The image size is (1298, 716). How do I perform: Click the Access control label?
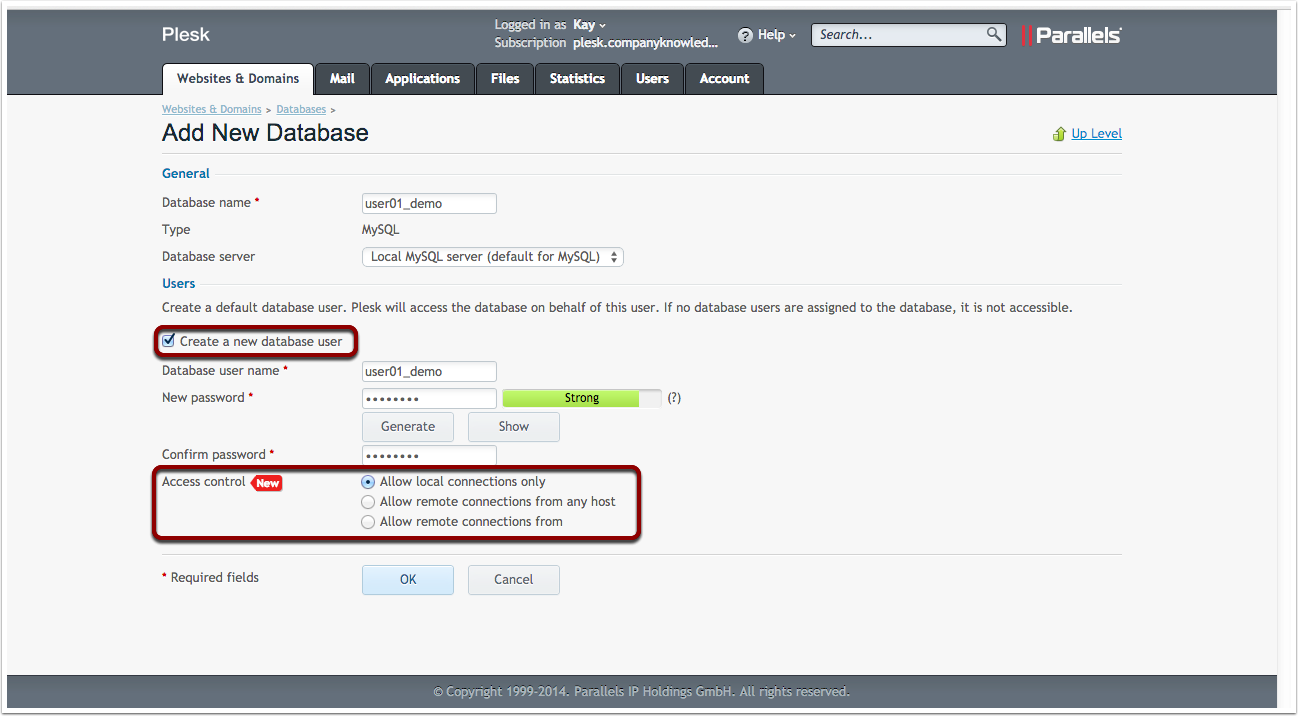[204, 482]
